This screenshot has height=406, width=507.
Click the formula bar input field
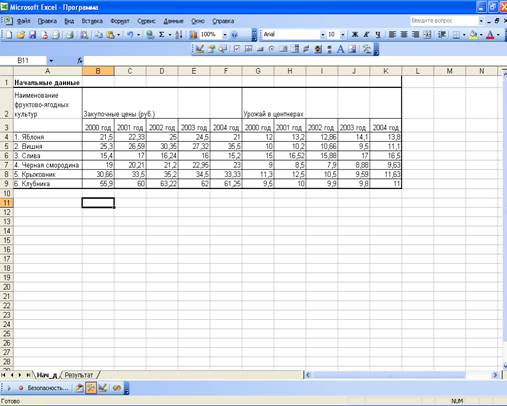pyautogui.click(x=293, y=61)
